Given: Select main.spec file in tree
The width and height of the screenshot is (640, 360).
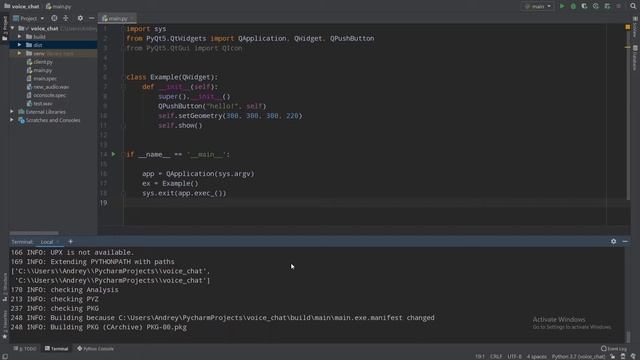Looking at the screenshot, I should coord(42,78).
